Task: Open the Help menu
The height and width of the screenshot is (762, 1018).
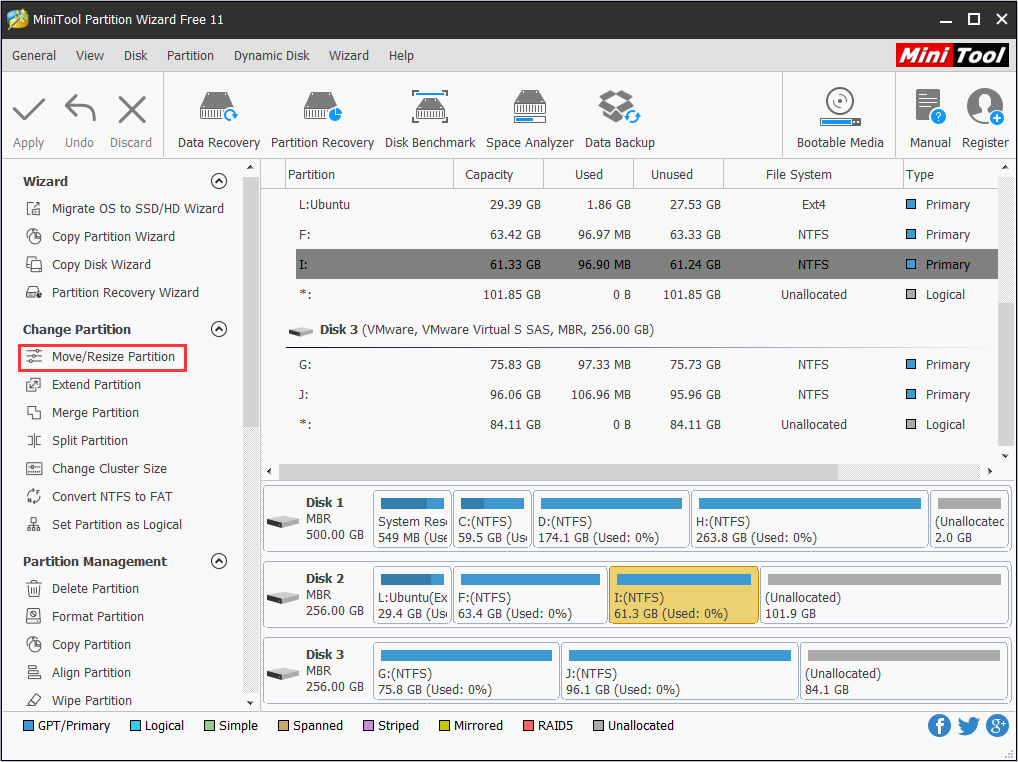Action: [x=401, y=56]
